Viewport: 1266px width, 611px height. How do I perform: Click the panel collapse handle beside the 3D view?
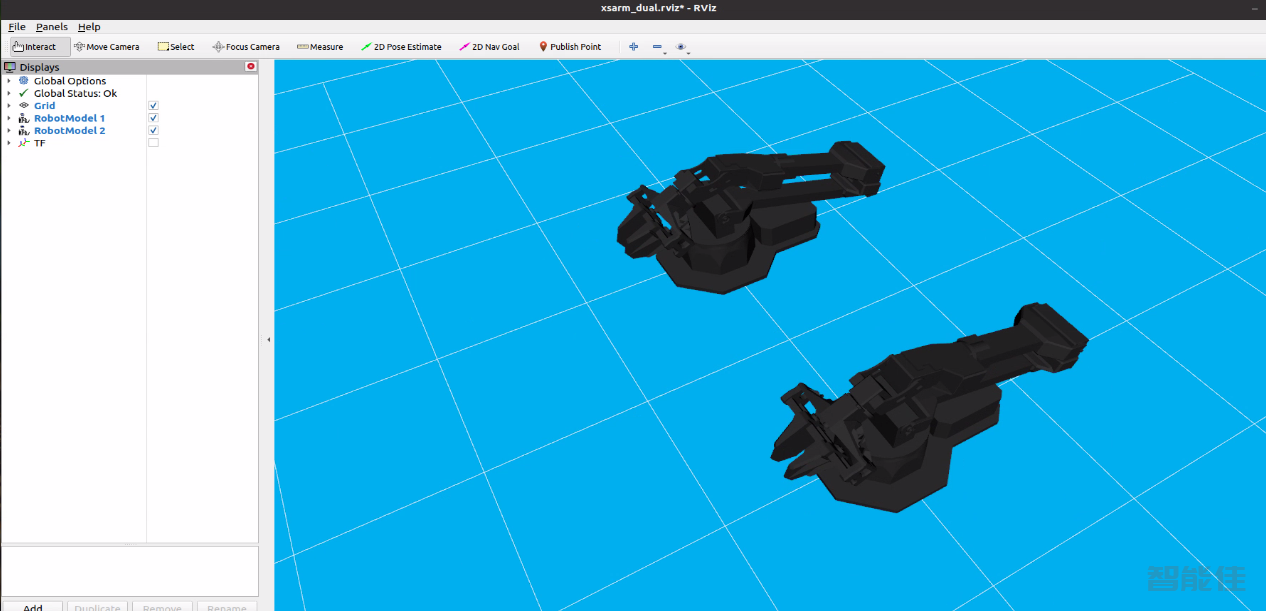point(268,340)
